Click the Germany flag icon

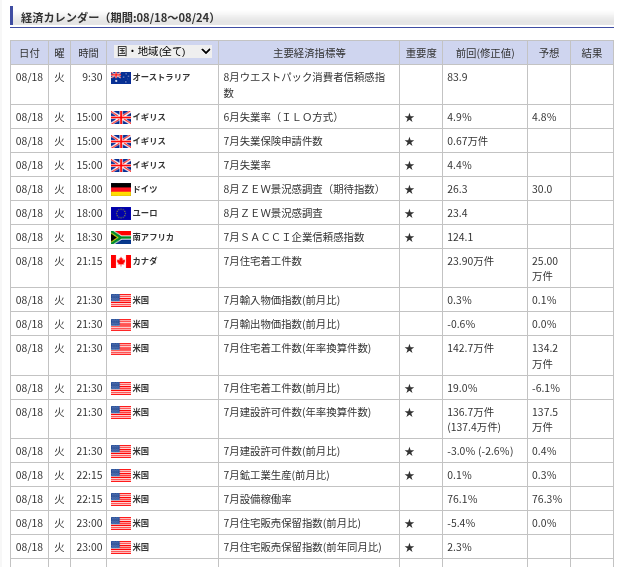coord(121,189)
